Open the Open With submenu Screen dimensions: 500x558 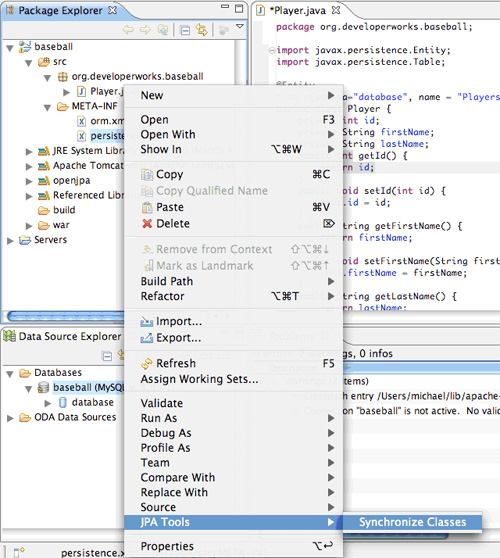(233, 135)
